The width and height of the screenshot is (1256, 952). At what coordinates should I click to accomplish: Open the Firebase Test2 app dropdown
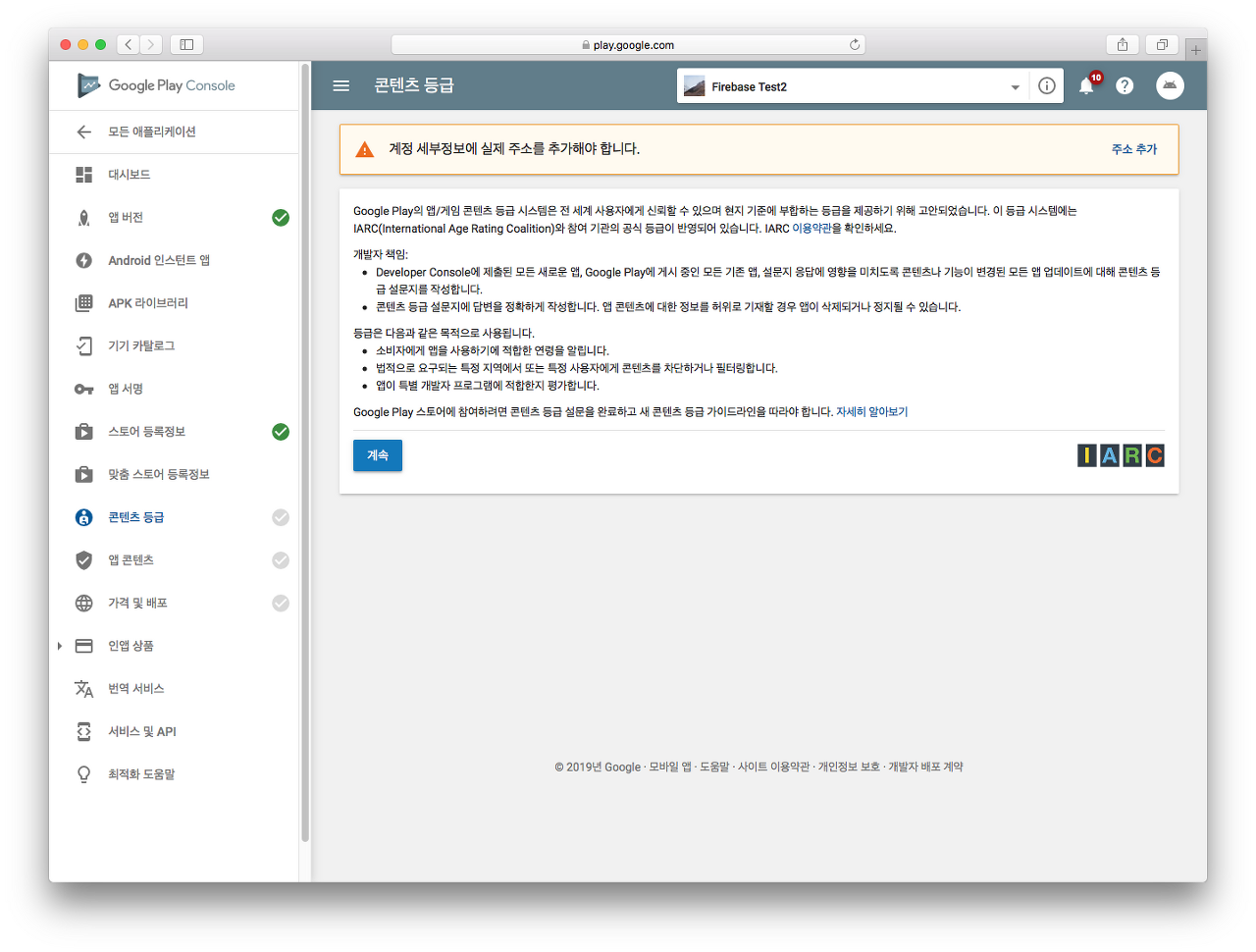(1015, 87)
